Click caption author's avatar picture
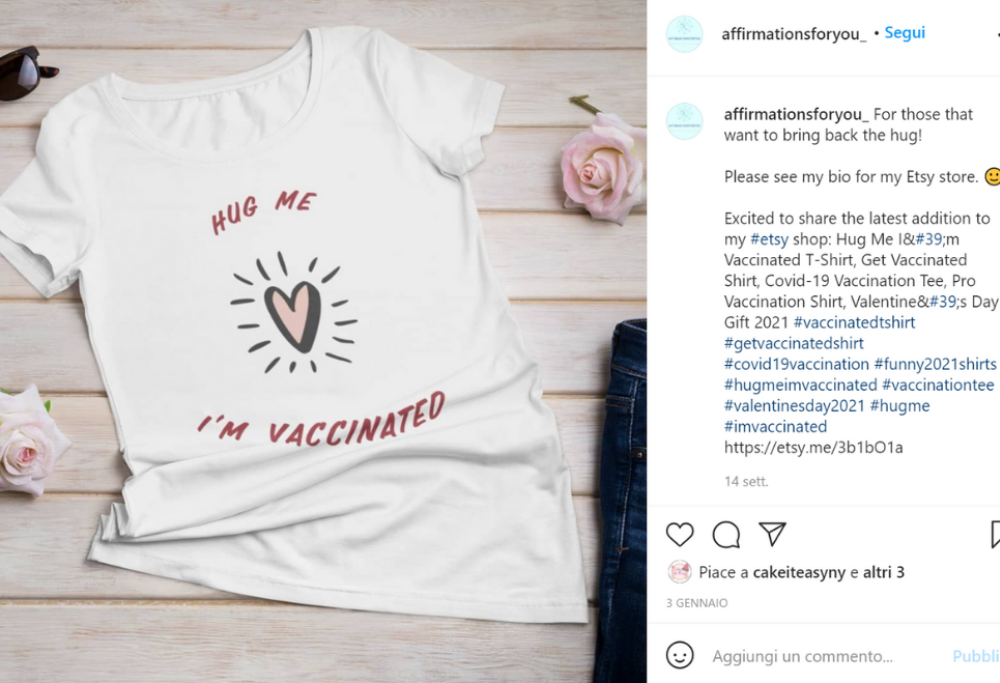This screenshot has width=1000, height=683. pyautogui.click(x=684, y=121)
